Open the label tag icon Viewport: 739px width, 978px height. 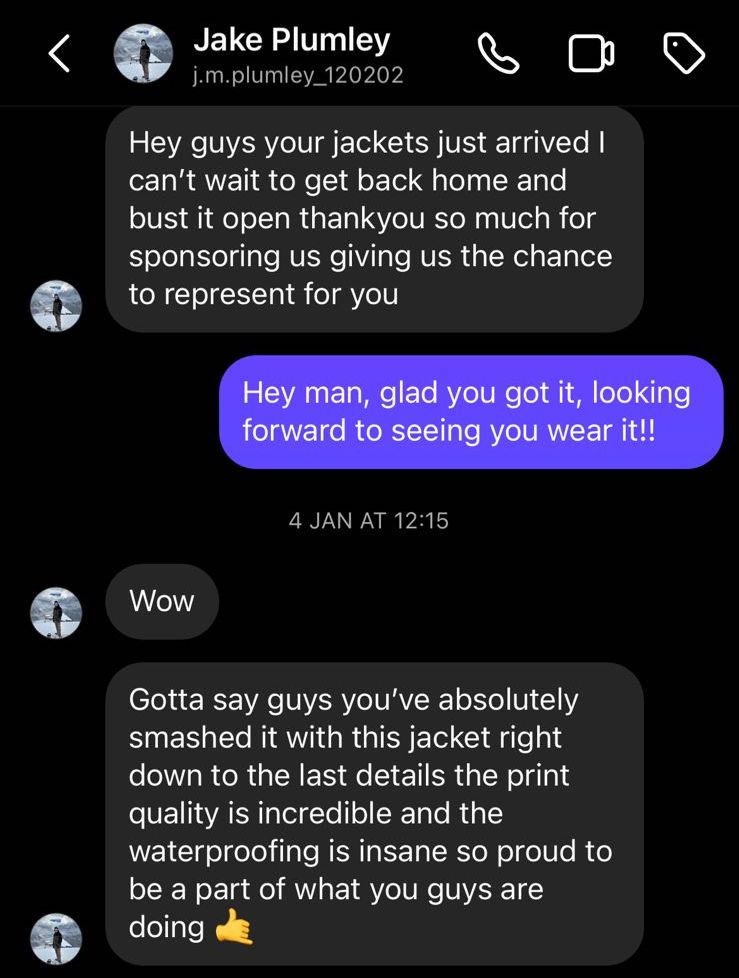pos(685,55)
